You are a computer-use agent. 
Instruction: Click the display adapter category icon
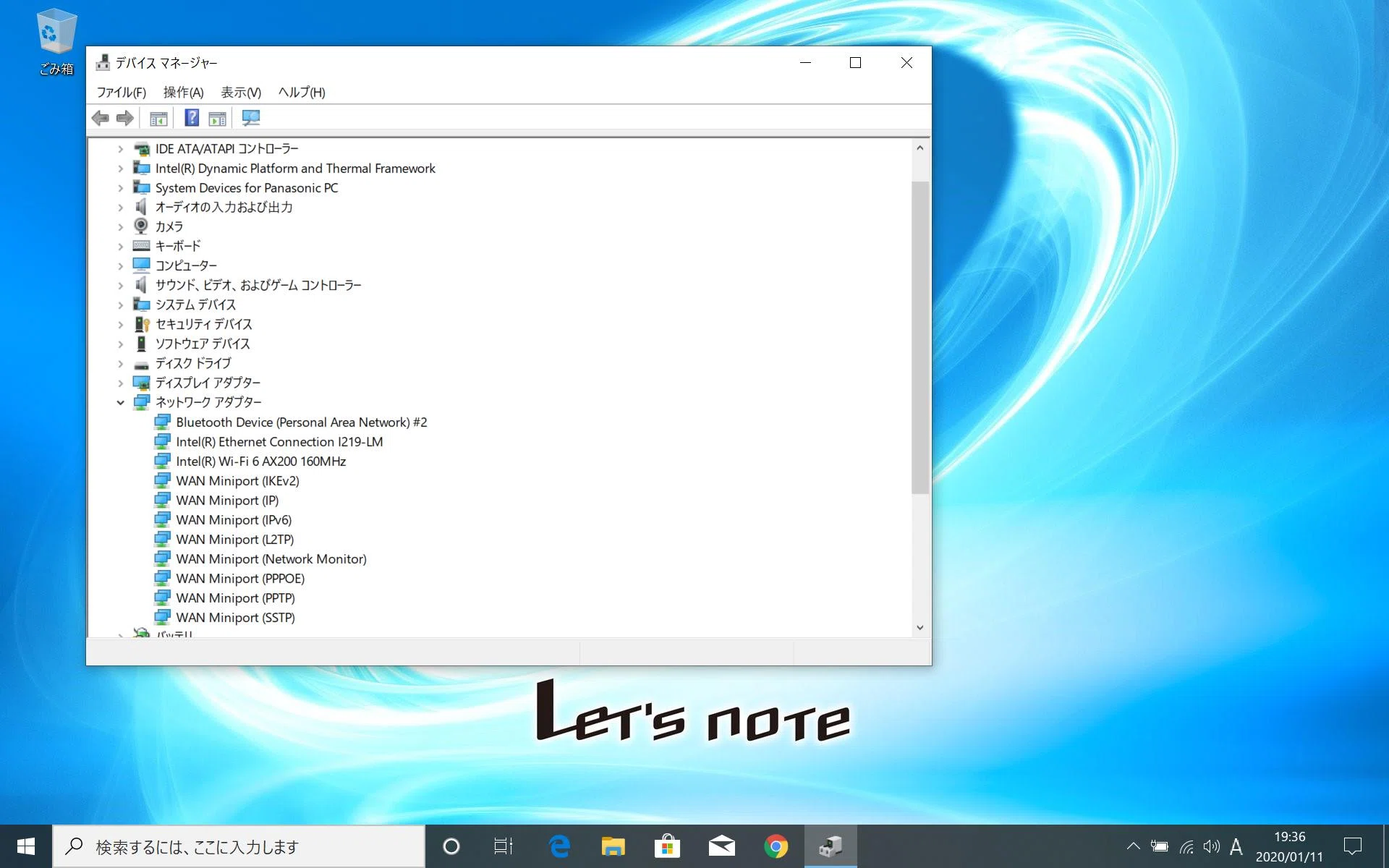[x=142, y=383]
